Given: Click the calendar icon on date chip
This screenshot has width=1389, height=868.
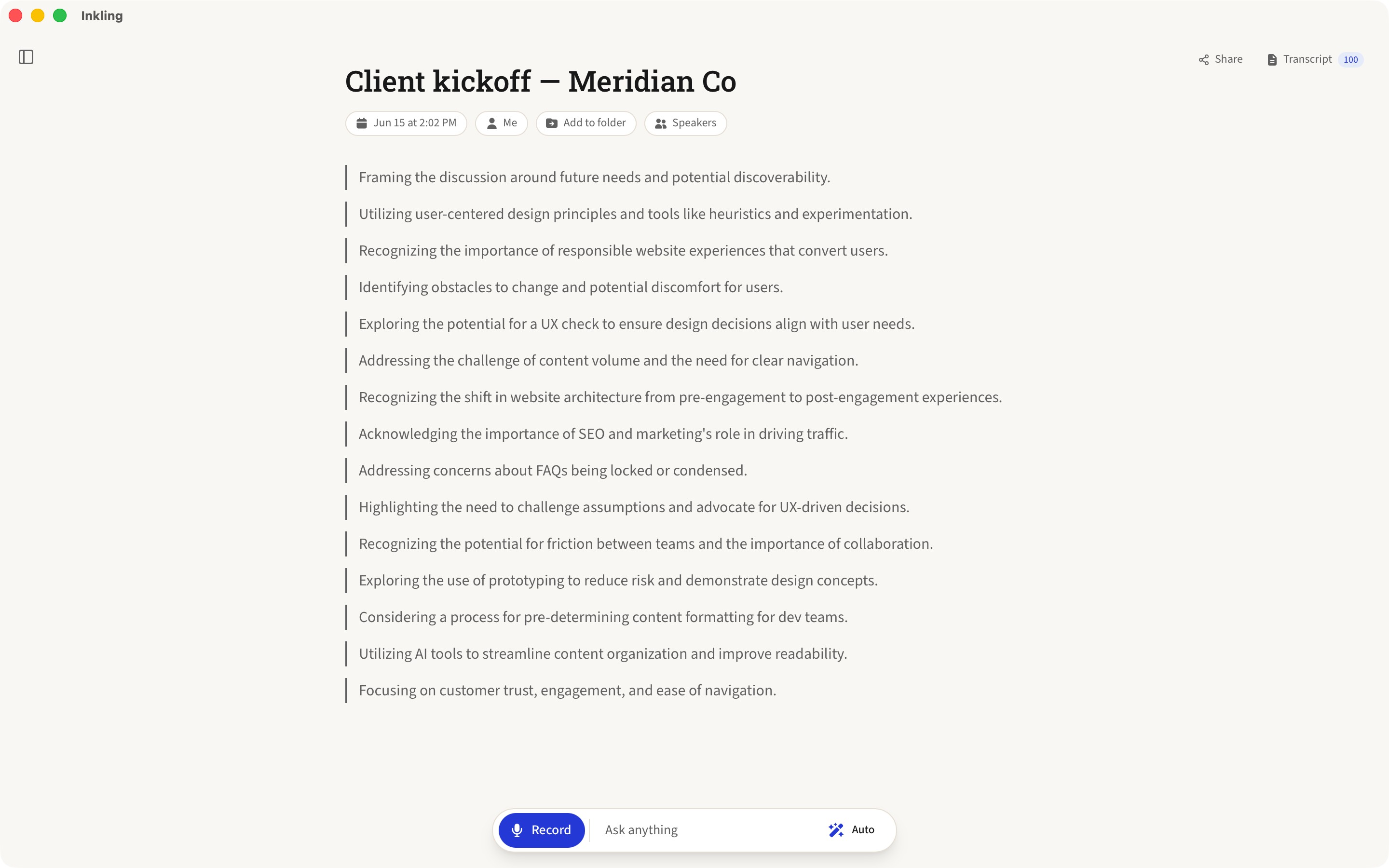Looking at the screenshot, I should (362, 123).
